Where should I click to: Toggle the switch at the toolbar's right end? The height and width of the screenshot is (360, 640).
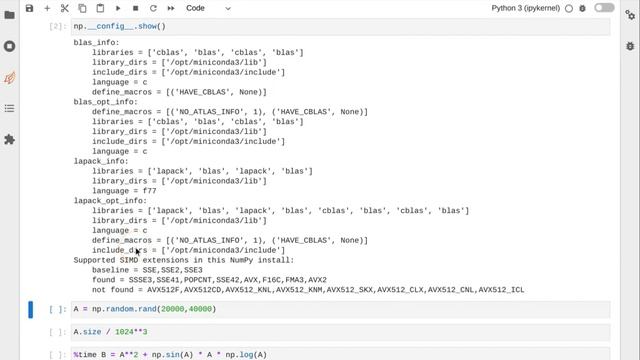click(604, 8)
